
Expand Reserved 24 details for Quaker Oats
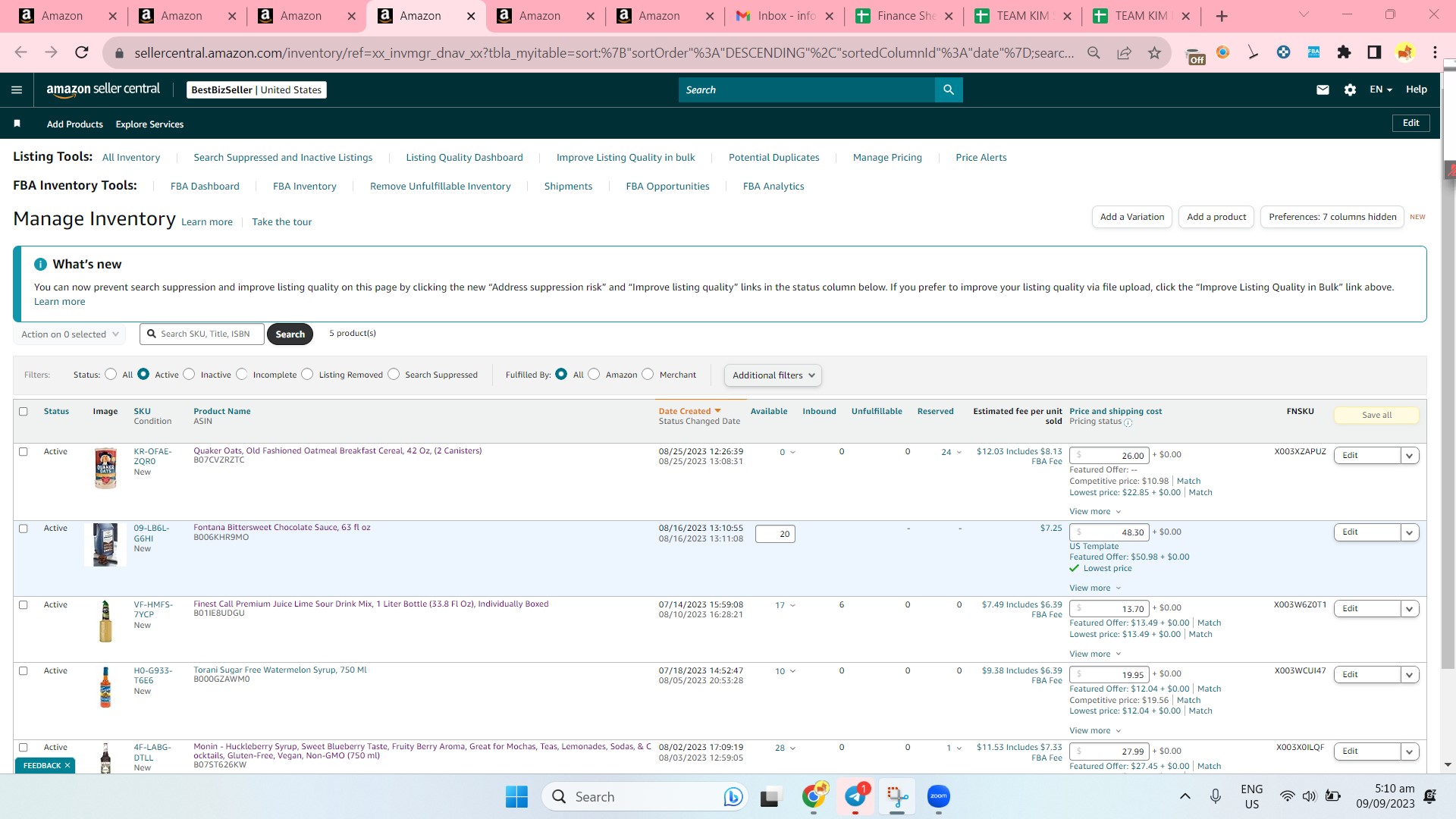pyautogui.click(x=952, y=452)
